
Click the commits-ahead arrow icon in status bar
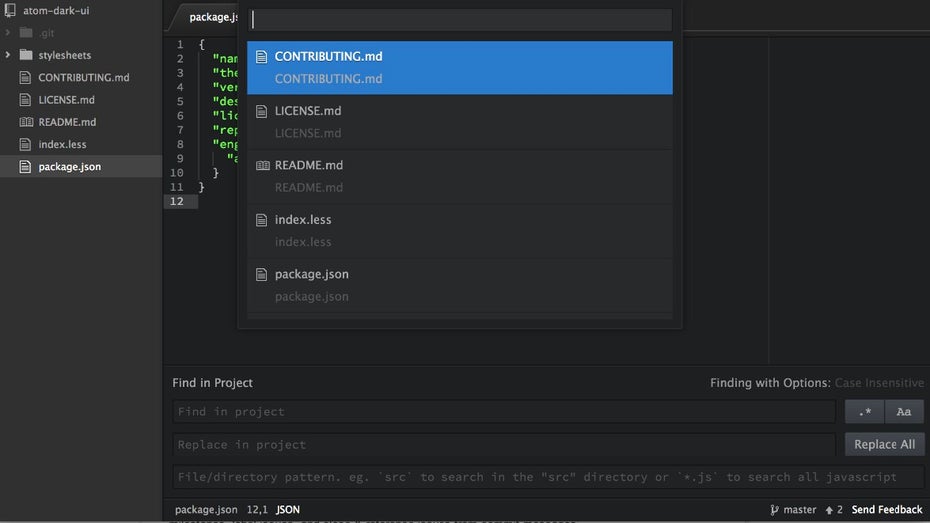[x=828, y=510]
